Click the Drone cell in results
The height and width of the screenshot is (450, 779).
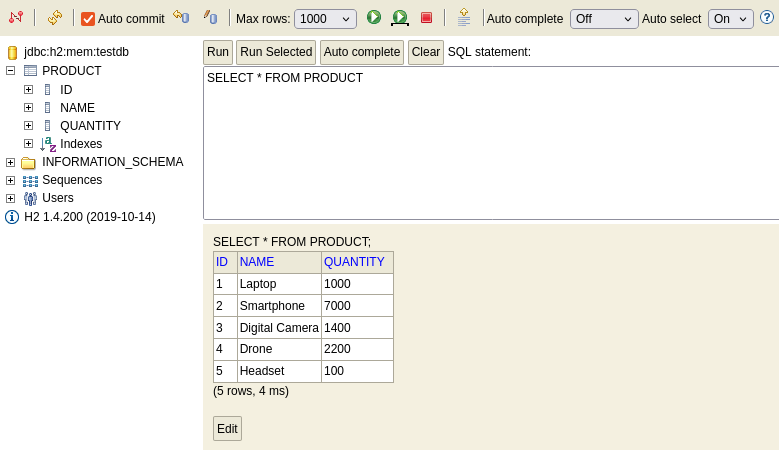tap(279, 349)
